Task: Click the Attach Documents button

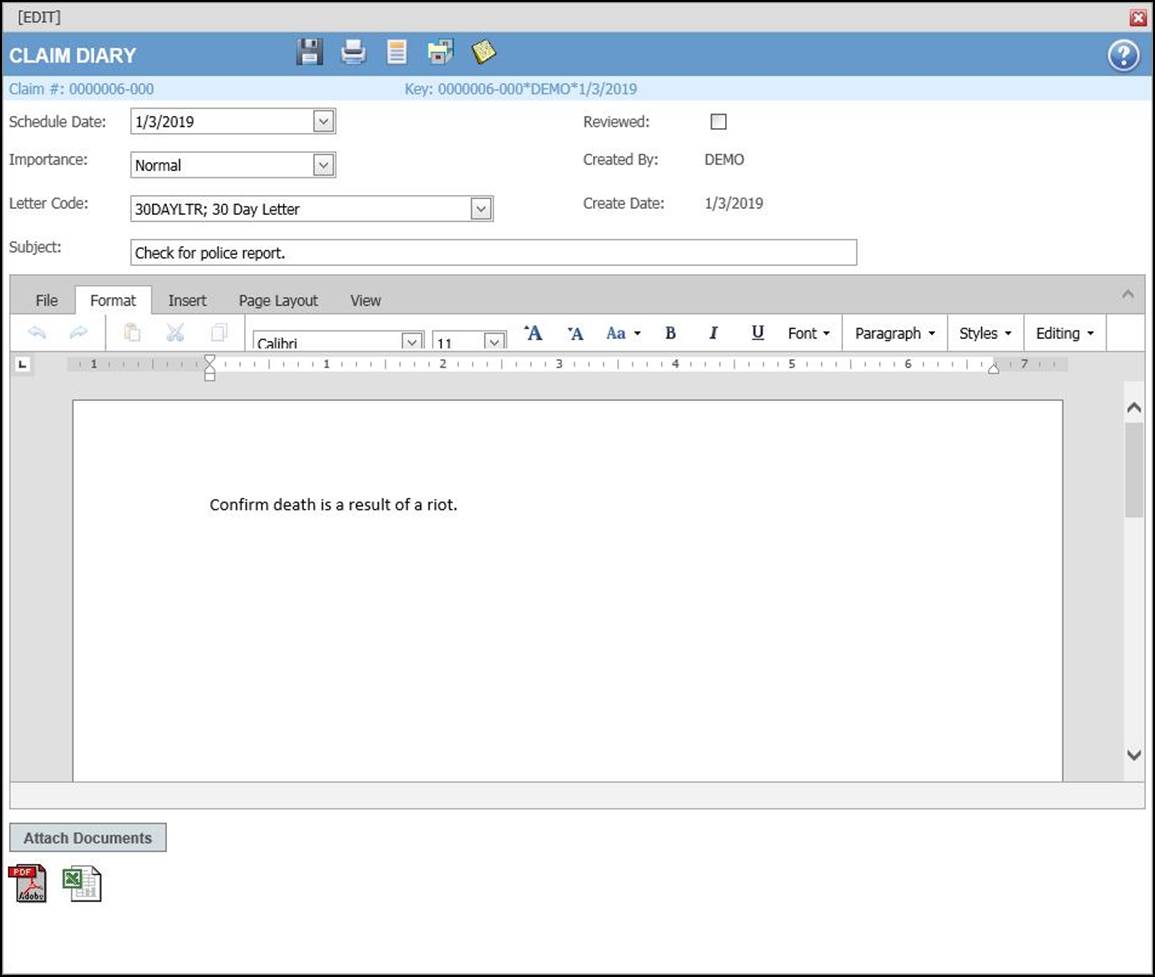Action: click(88, 838)
